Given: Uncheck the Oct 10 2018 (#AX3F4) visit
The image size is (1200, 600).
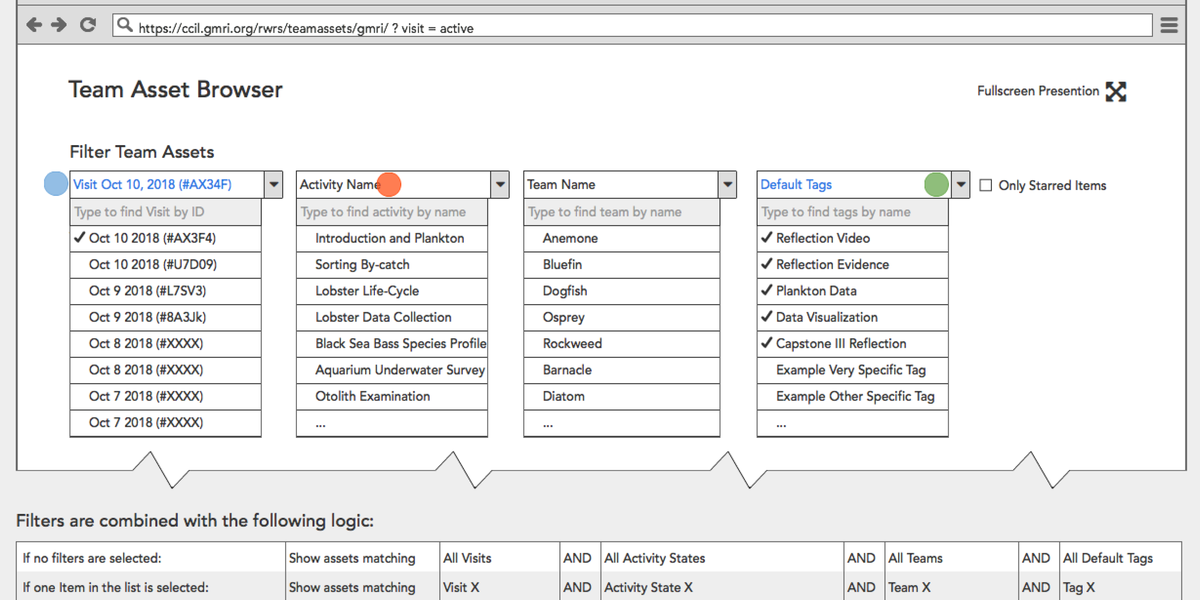Looking at the screenshot, I should point(165,238).
